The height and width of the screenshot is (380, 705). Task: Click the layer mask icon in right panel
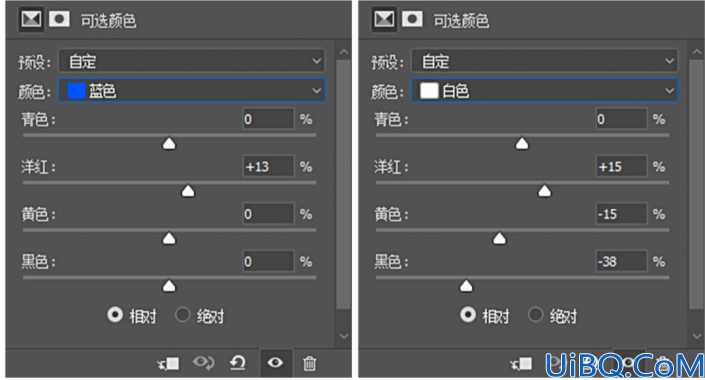coord(412,19)
